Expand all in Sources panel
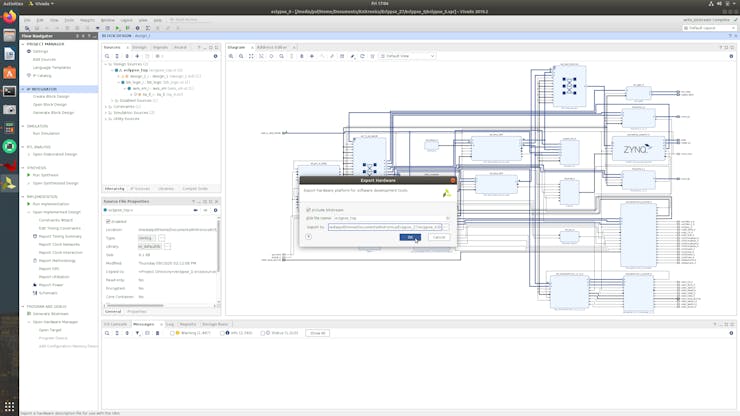The width and height of the screenshot is (740, 416). point(127,56)
